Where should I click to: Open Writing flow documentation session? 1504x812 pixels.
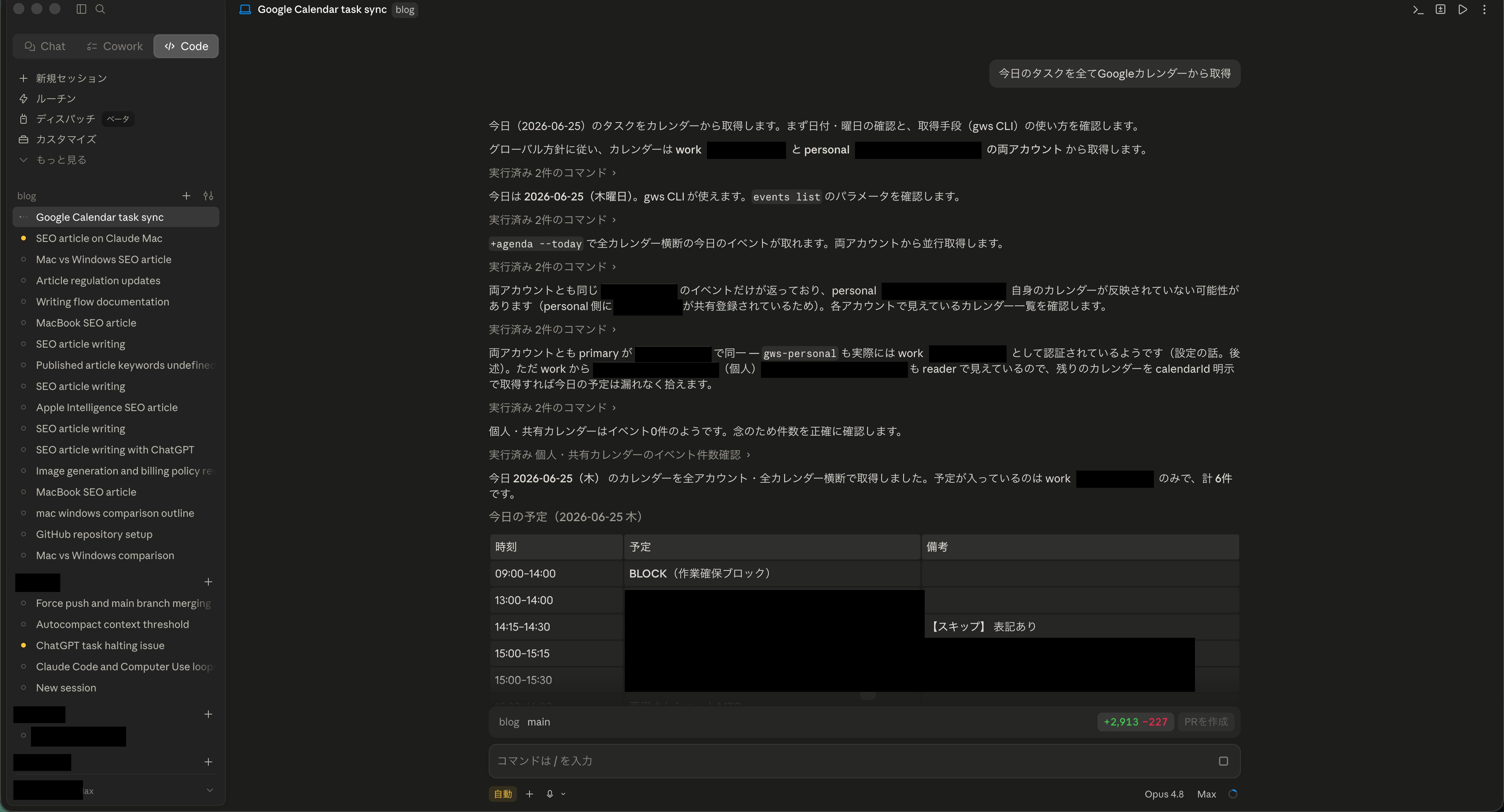tap(116, 302)
